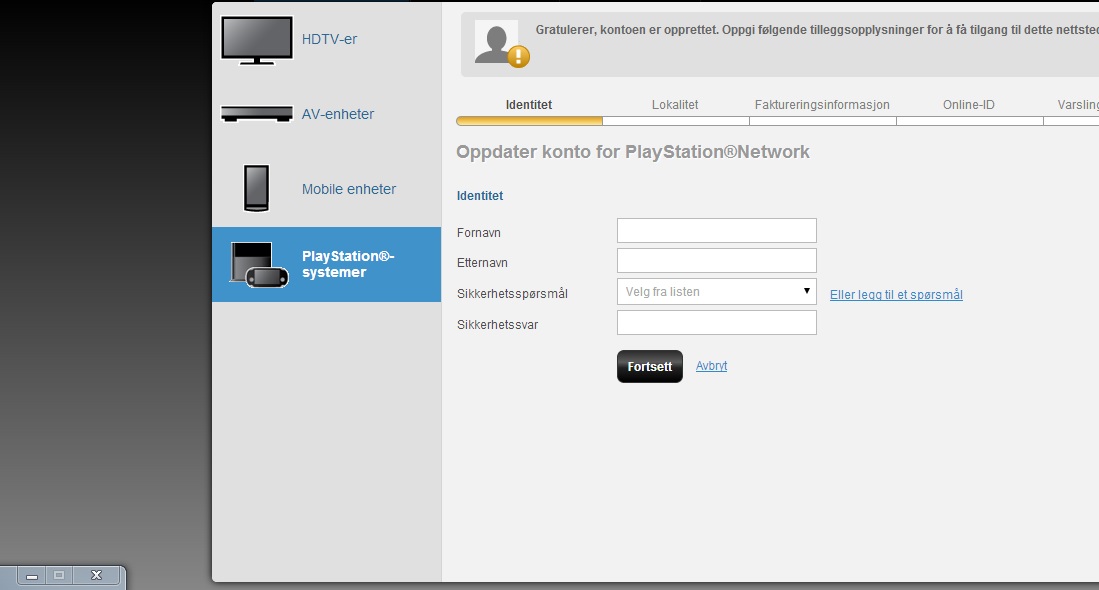Minimize the small background window
The image size is (1099, 590).
(x=32, y=575)
